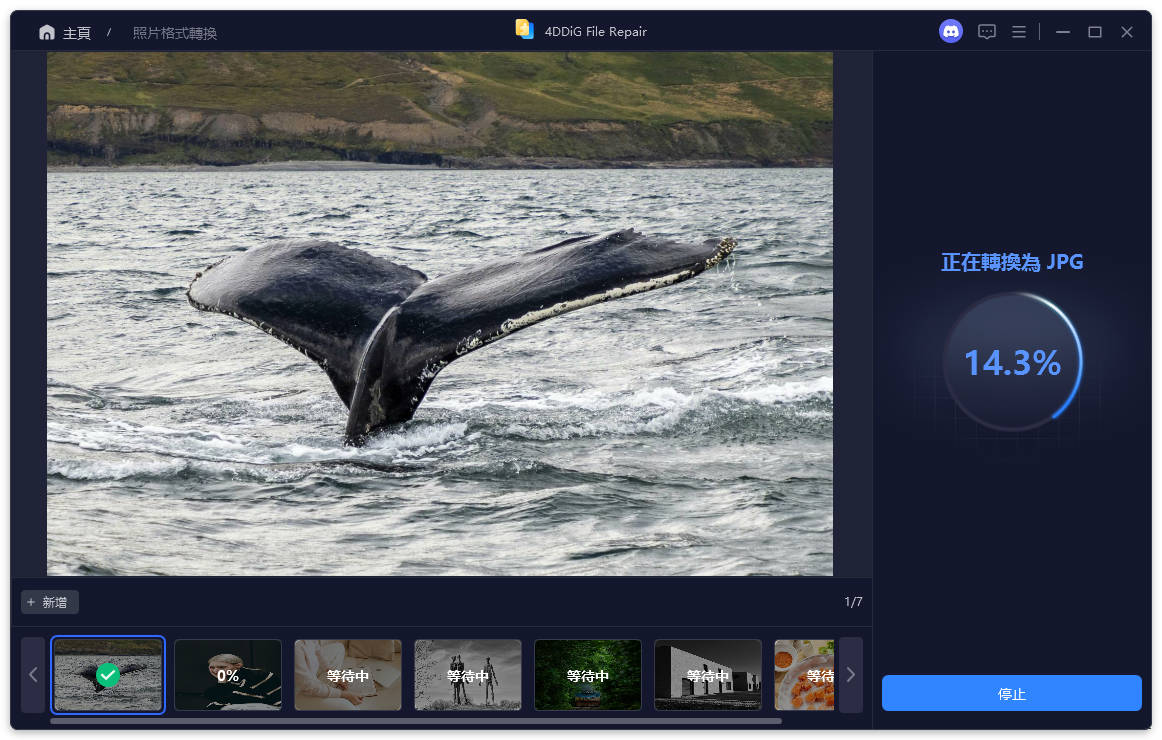
Task: Click the 14.3% circular progress indicator
Action: click(x=1011, y=362)
